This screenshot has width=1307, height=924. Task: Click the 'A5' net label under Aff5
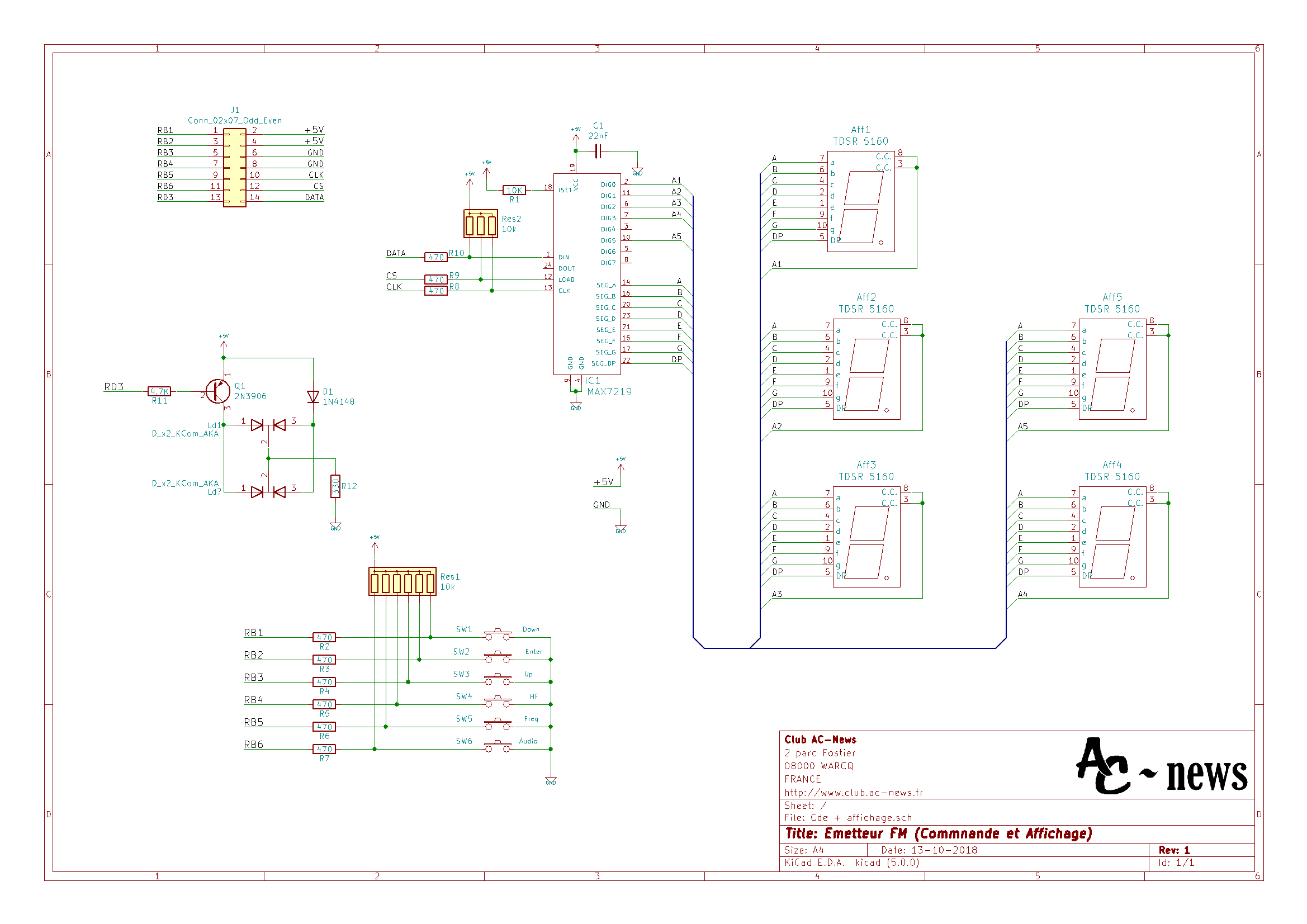1022,427
